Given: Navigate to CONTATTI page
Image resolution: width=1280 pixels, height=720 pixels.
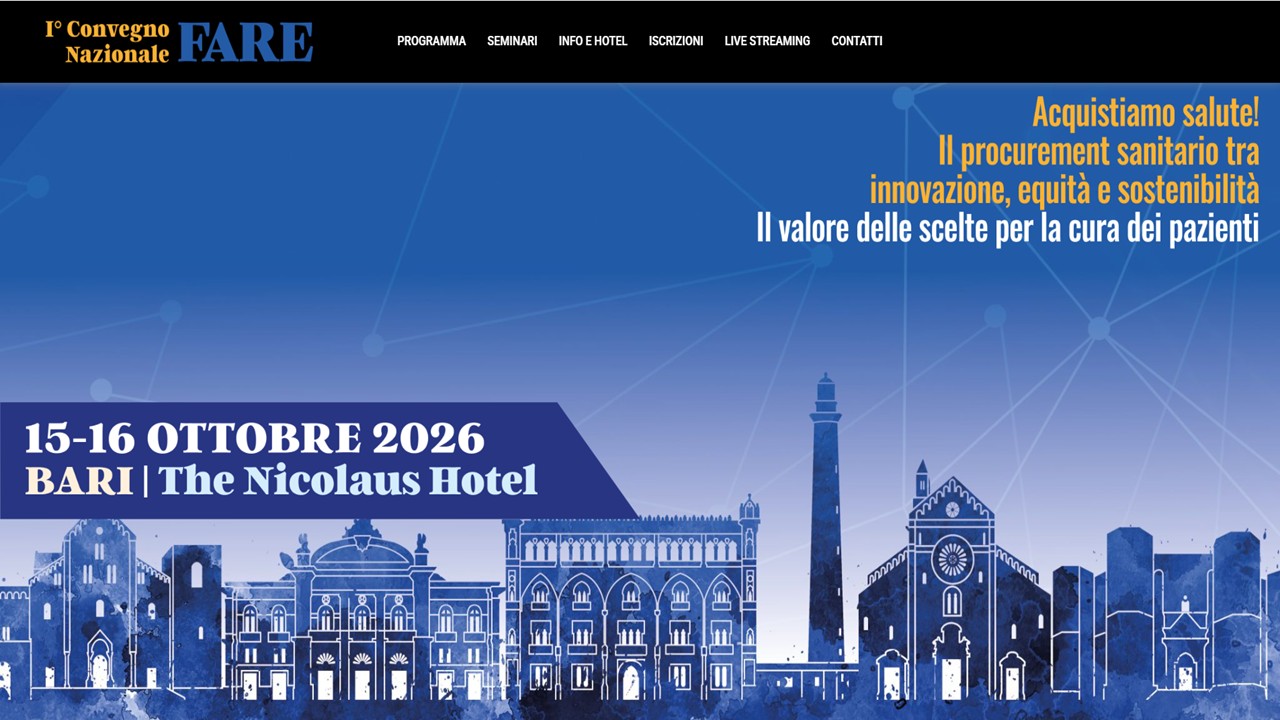Looking at the screenshot, I should pyautogui.click(x=857, y=41).
